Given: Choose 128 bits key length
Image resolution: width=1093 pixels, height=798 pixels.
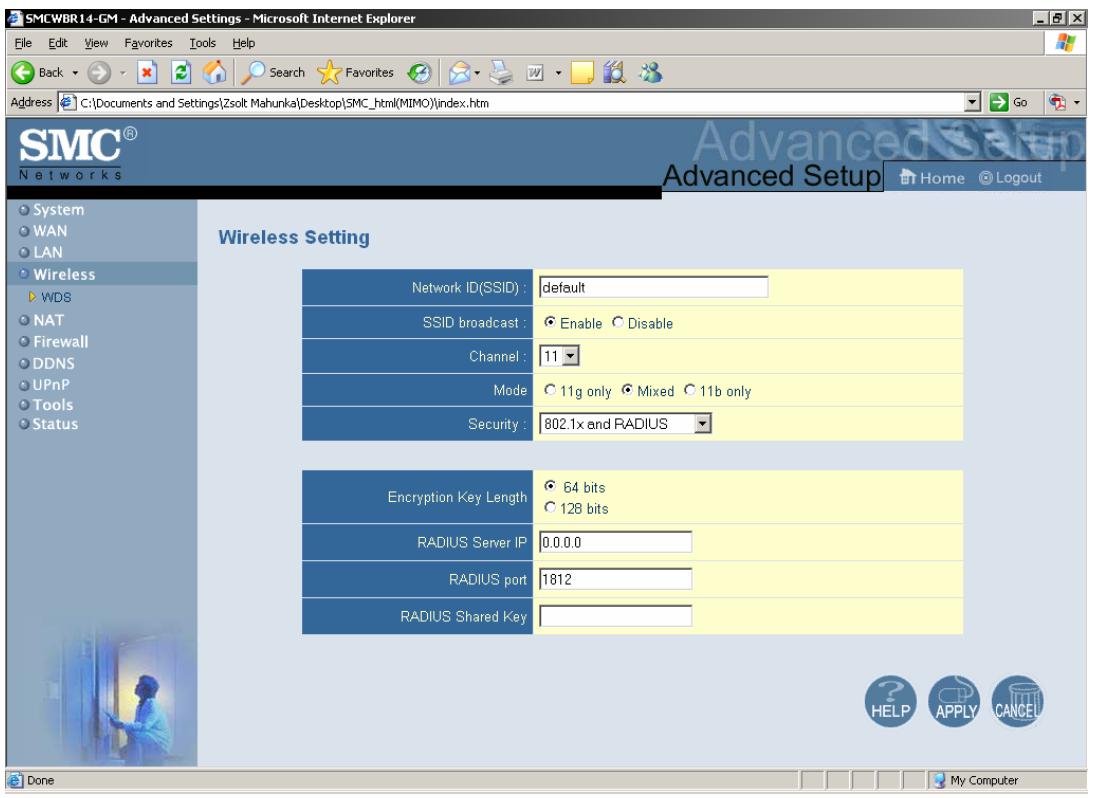Looking at the screenshot, I should coord(550,508).
